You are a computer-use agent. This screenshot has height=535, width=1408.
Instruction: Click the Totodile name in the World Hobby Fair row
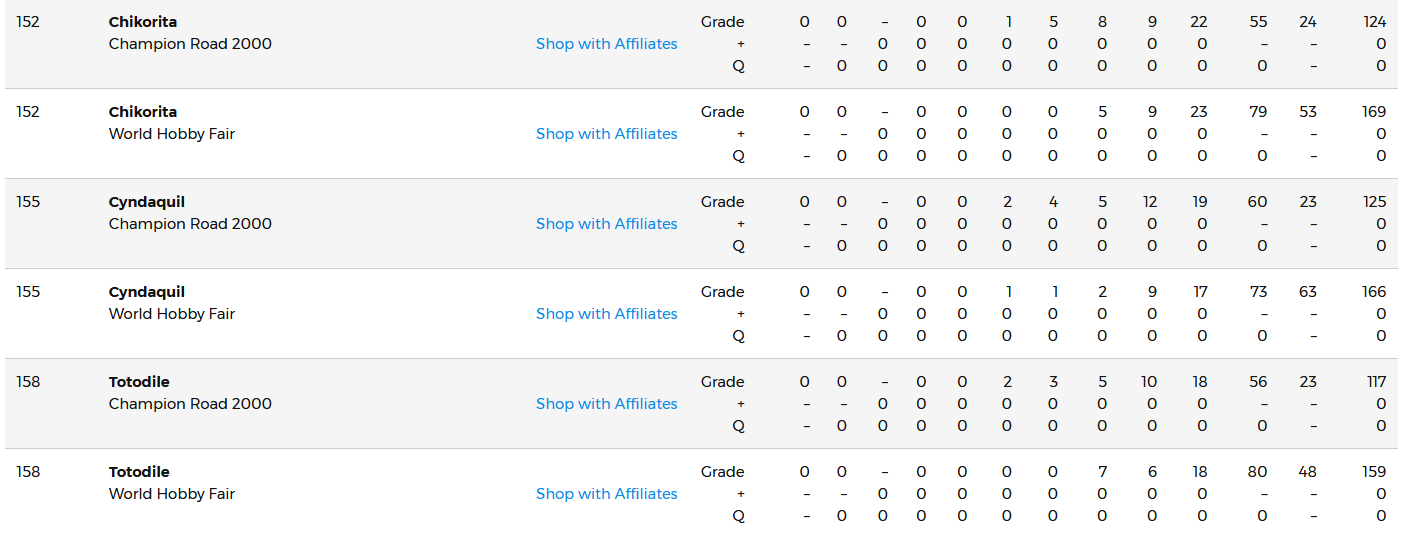click(139, 472)
